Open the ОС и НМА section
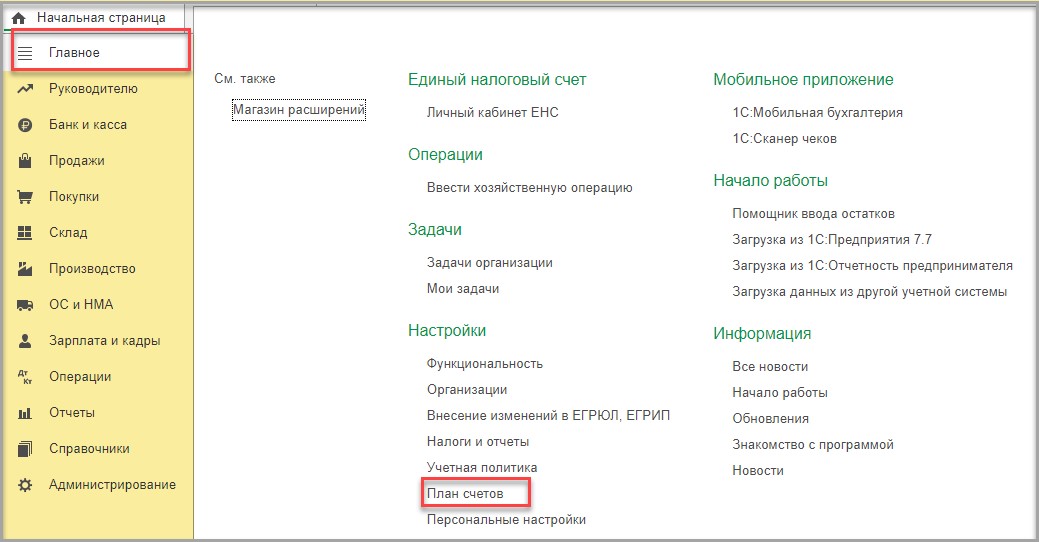Viewport: 1039px width, 542px height. (x=82, y=304)
